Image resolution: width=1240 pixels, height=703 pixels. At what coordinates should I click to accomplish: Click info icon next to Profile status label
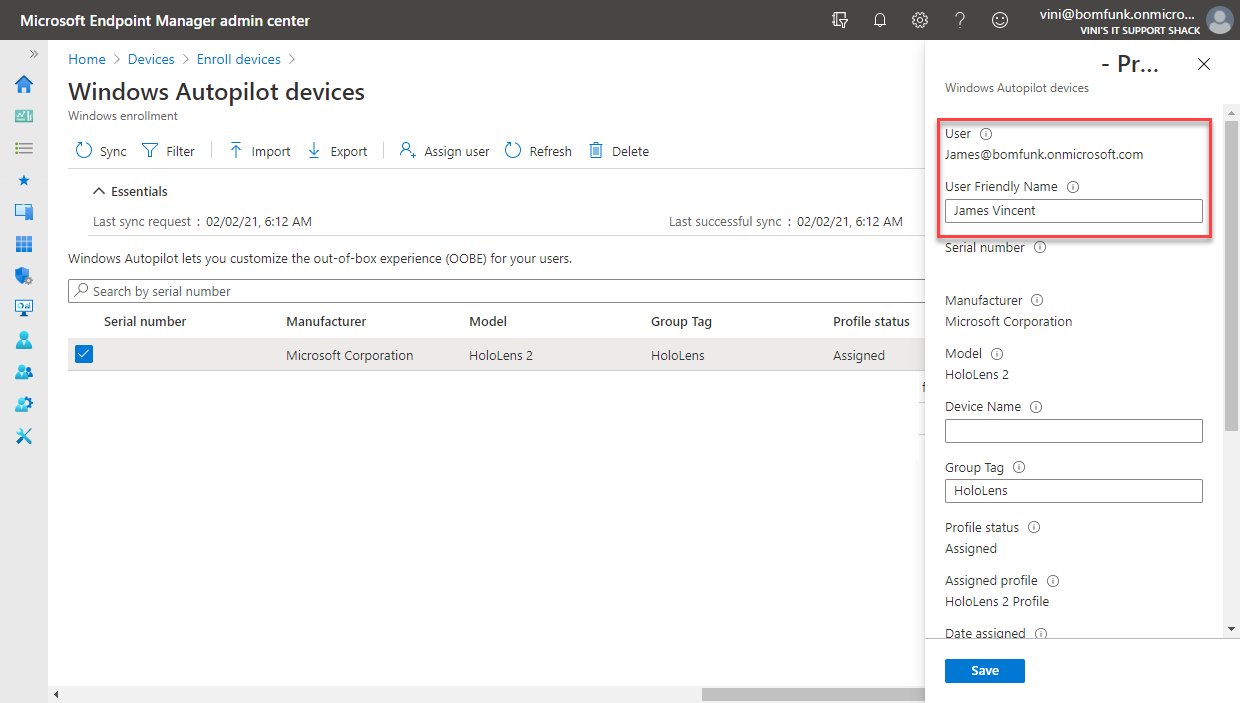1034,528
